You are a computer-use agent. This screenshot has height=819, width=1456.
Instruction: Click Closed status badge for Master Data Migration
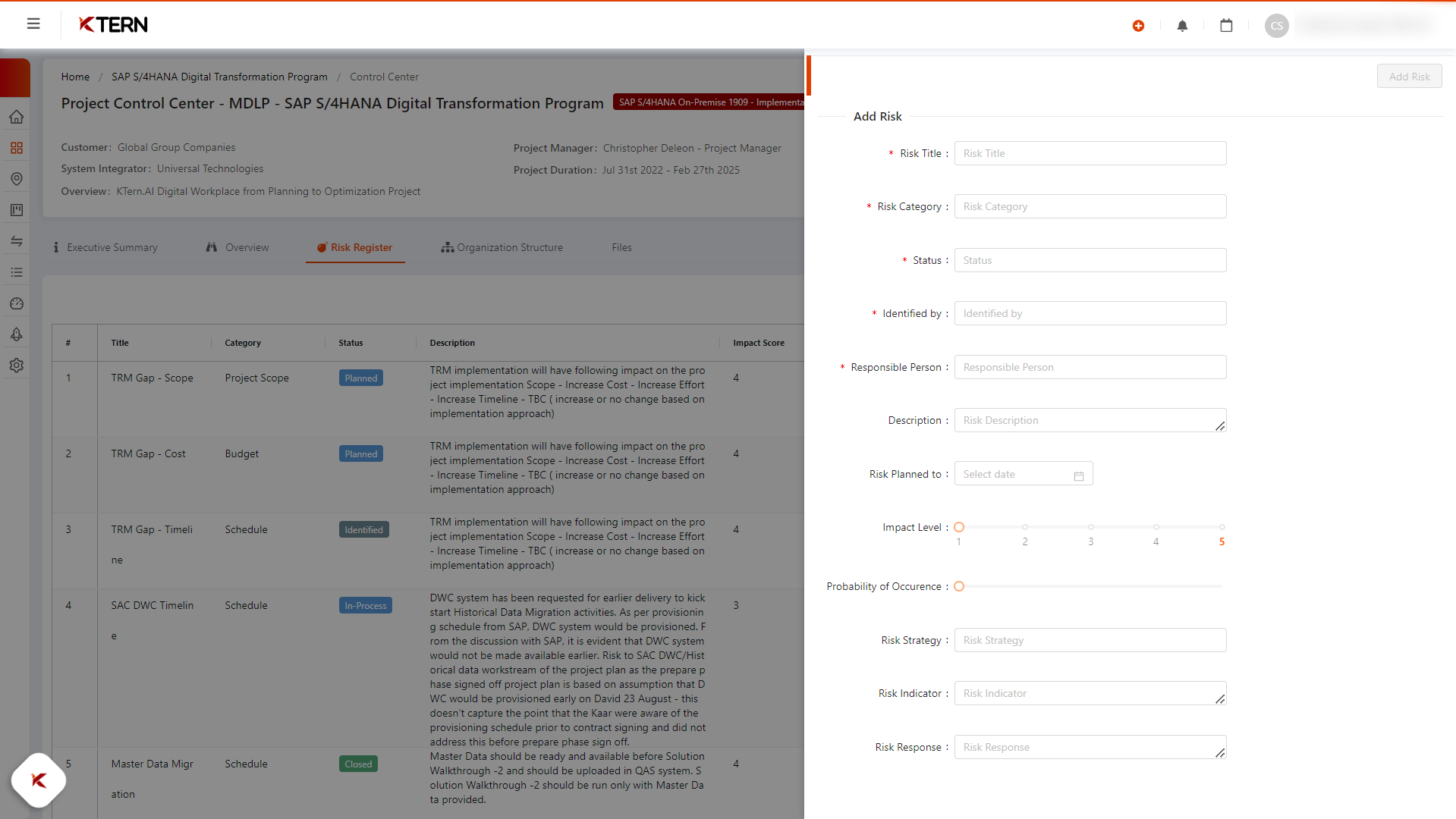[x=358, y=764]
